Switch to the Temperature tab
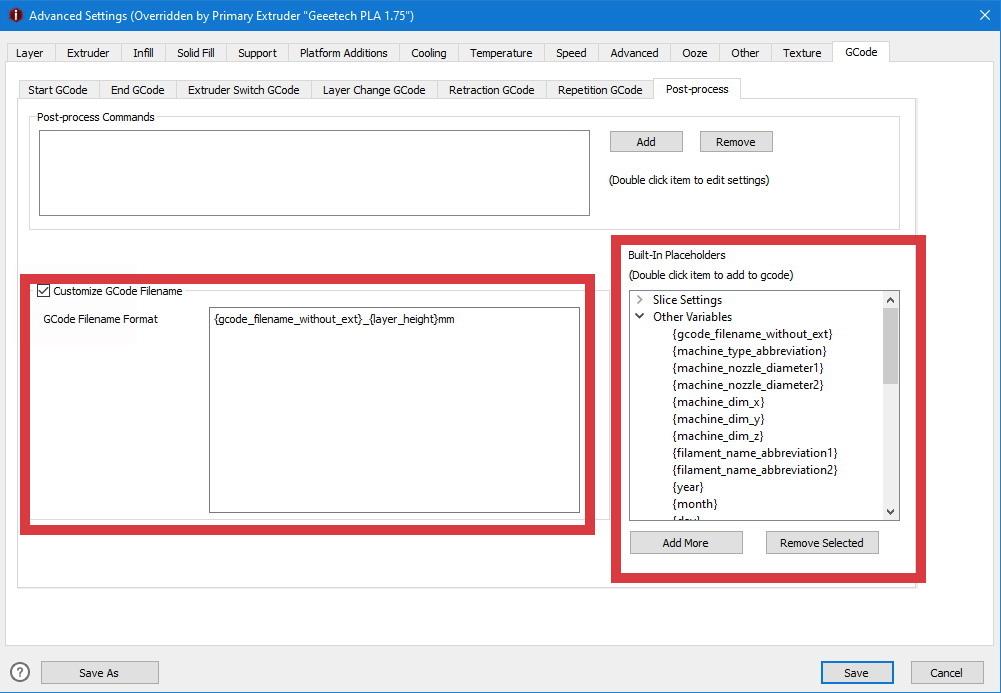This screenshot has height=693, width=1001. (501, 53)
